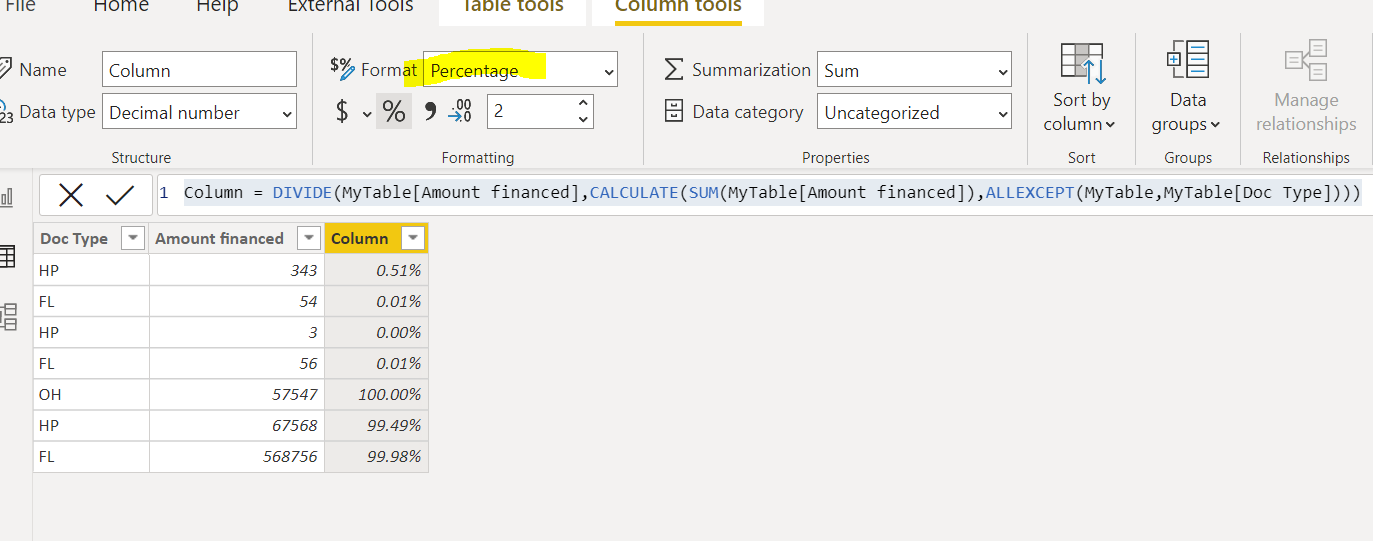Toggle the percentage format button
This screenshot has height=541, width=1373.
pyautogui.click(x=394, y=112)
